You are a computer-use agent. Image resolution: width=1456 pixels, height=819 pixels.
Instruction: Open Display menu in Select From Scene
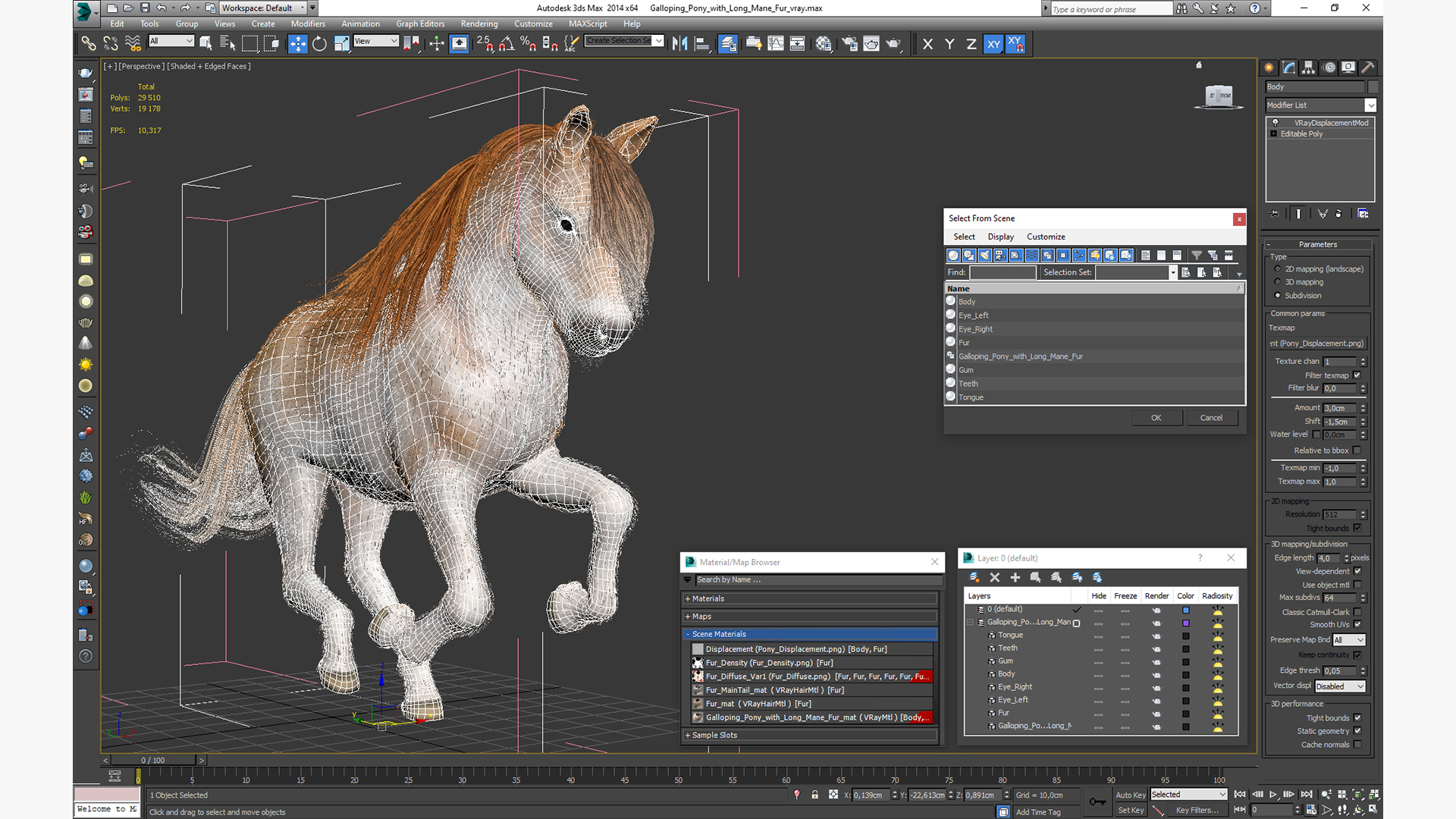point(1000,237)
